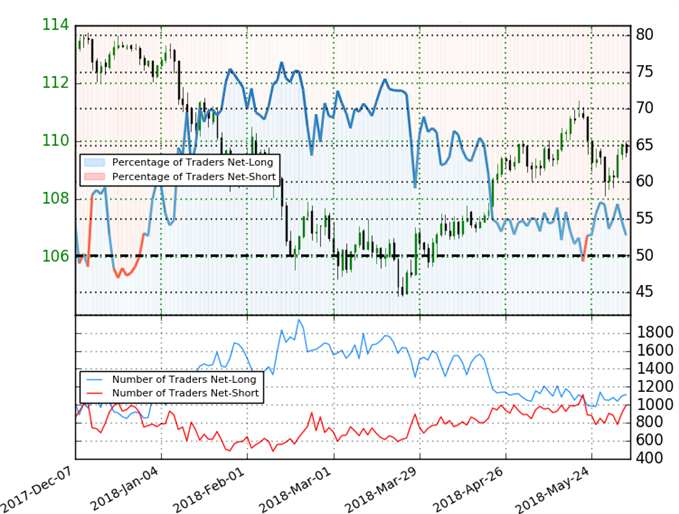Click the 2018-Apr-26 date label
Screen dimensions: 679x514
[x=469, y=489]
